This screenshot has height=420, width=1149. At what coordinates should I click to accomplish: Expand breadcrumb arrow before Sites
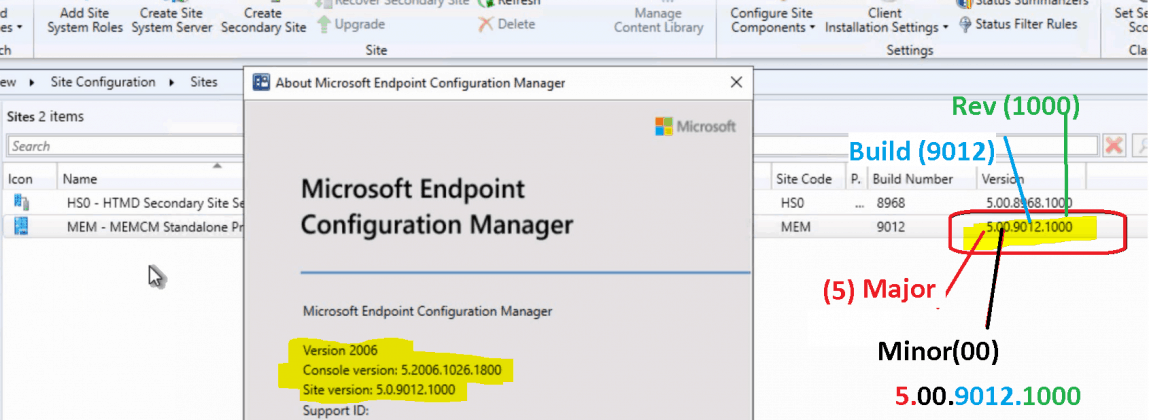(x=171, y=83)
